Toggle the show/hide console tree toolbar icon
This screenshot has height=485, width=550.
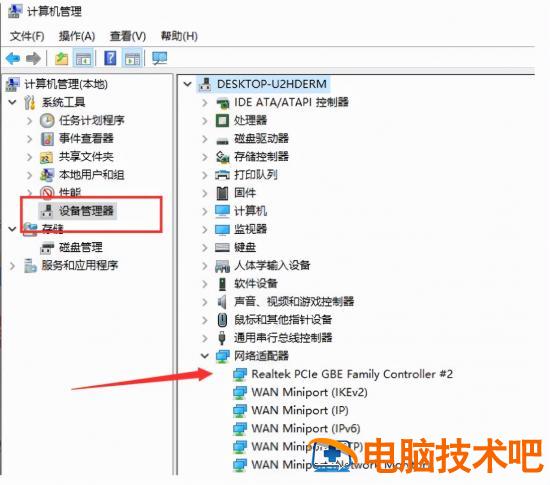click(83, 58)
